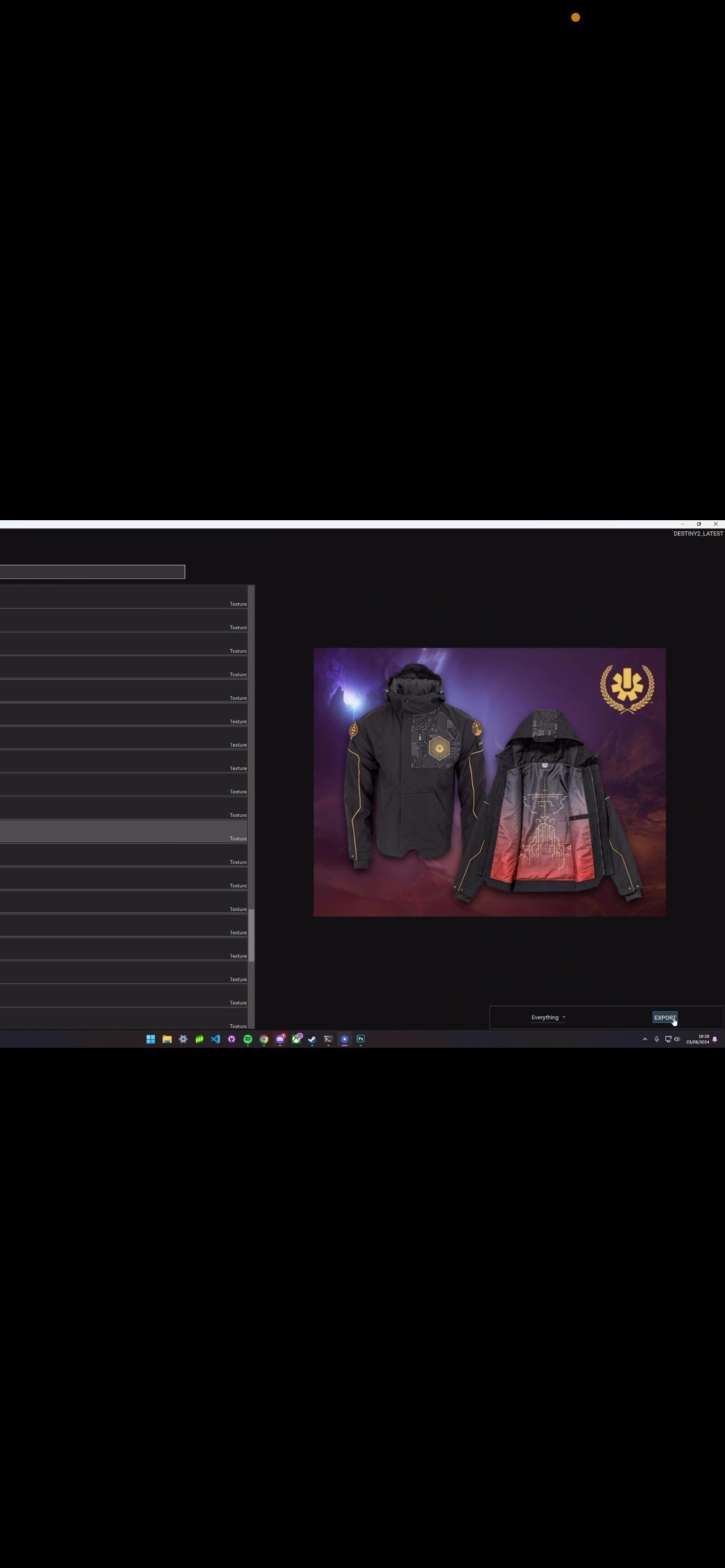Close the application window
Screen dimensions: 725x1568
(716, 524)
